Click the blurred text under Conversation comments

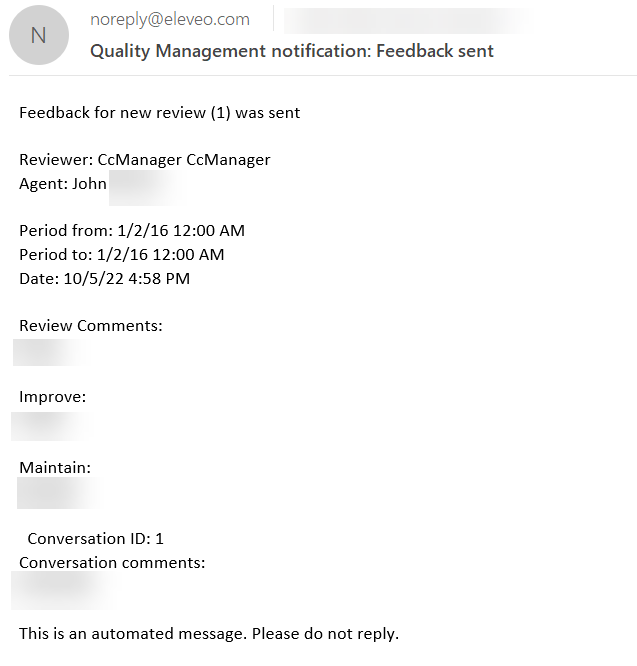[x=63, y=589]
